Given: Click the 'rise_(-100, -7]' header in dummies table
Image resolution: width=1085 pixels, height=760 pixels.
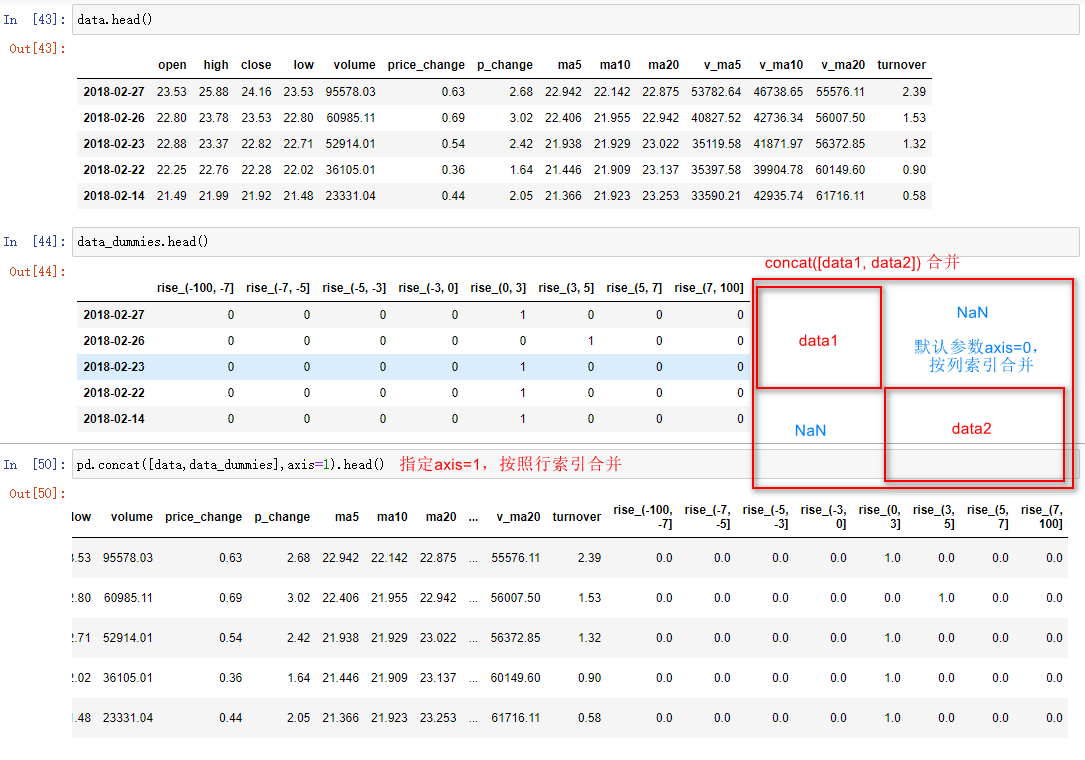Looking at the screenshot, I should pos(195,287).
